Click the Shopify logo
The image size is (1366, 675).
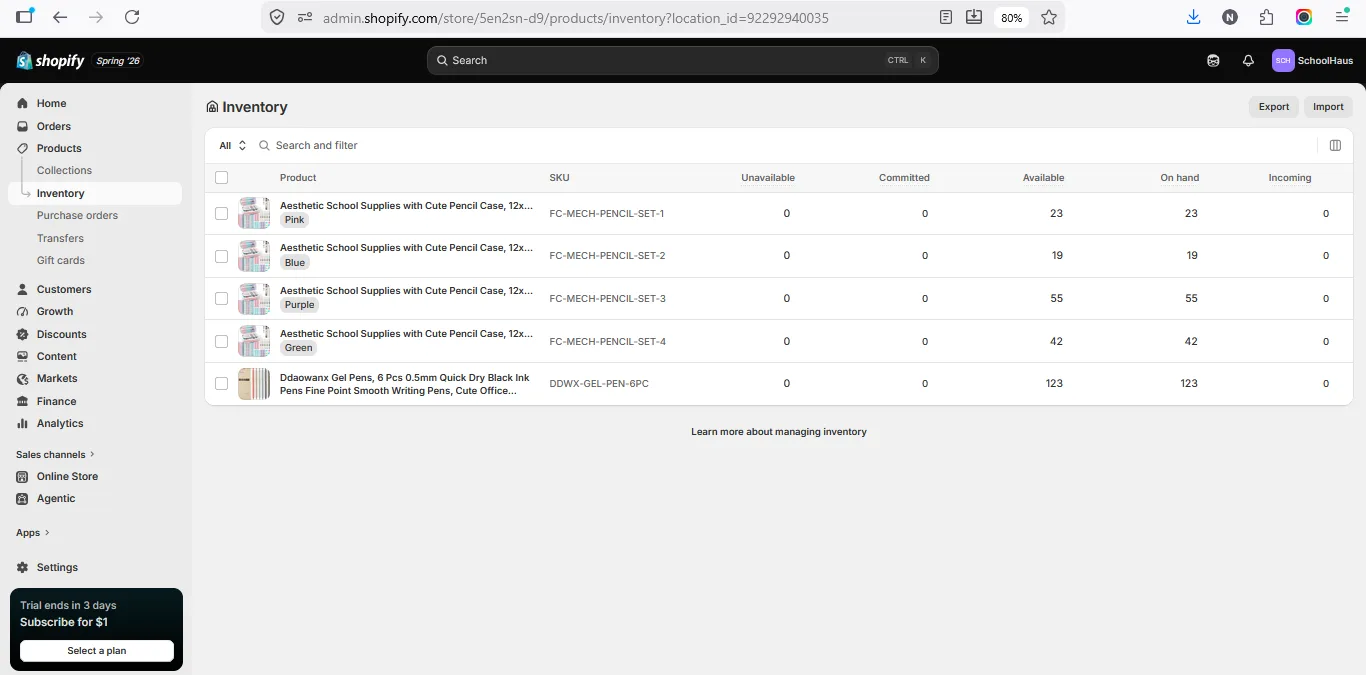tap(50, 61)
